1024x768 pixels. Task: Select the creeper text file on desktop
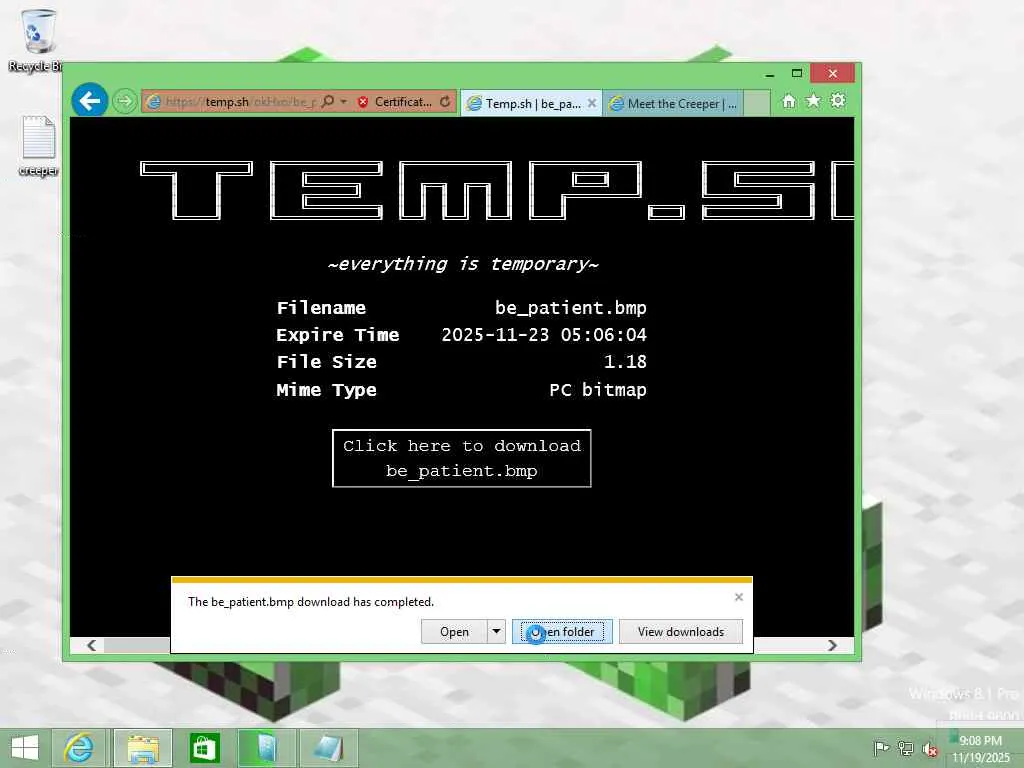tap(39, 146)
